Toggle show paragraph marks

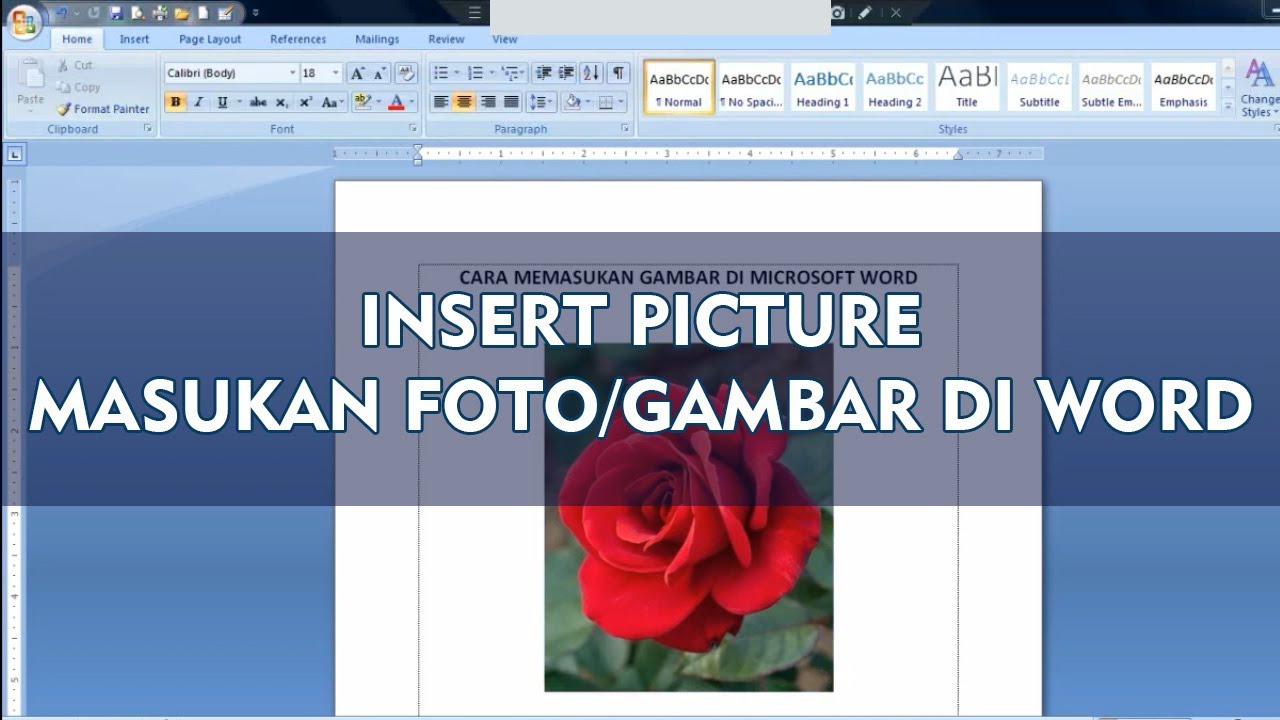pos(619,73)
